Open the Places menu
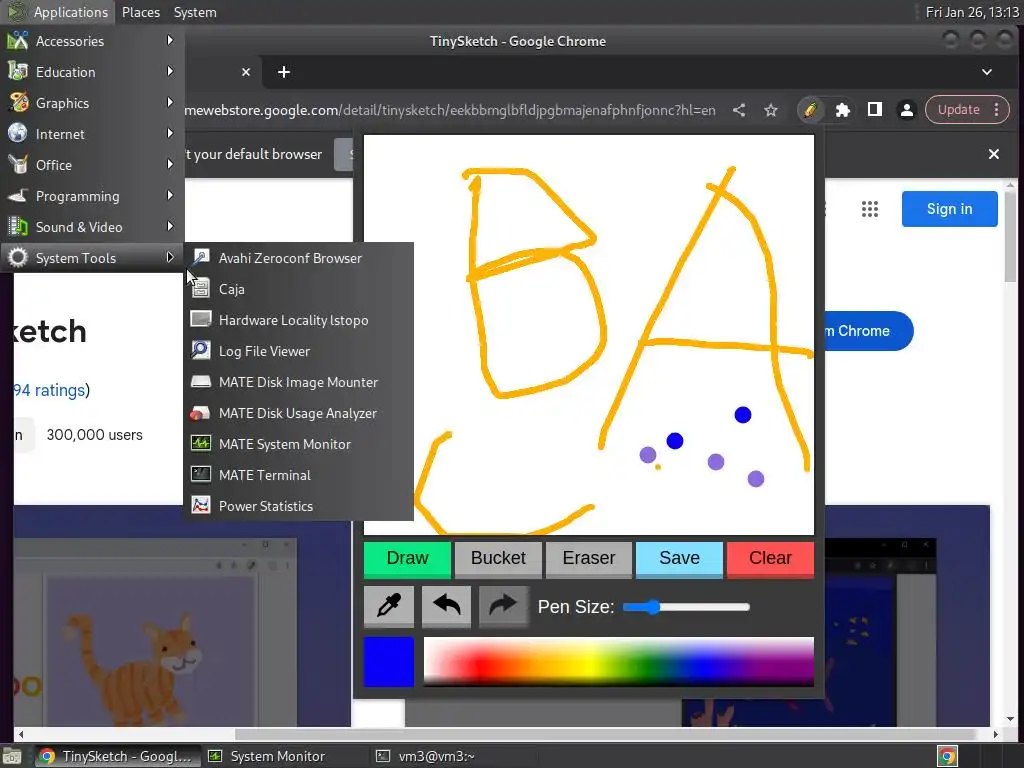This screenshot has height=768, width=1024. pyautogui.click(x=141, y=12)
